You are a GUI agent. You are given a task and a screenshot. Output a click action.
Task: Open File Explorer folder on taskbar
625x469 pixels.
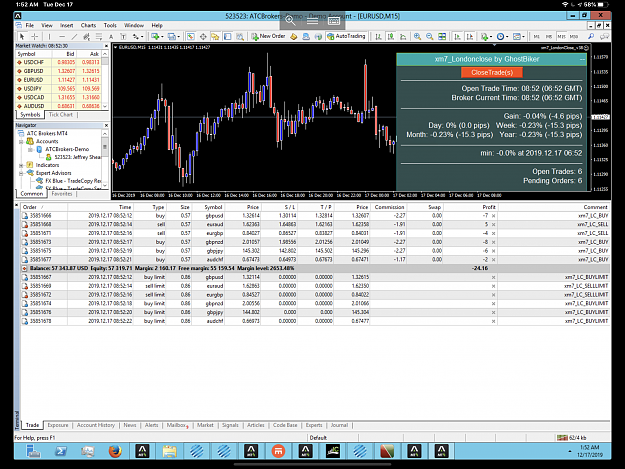(169, 451)
